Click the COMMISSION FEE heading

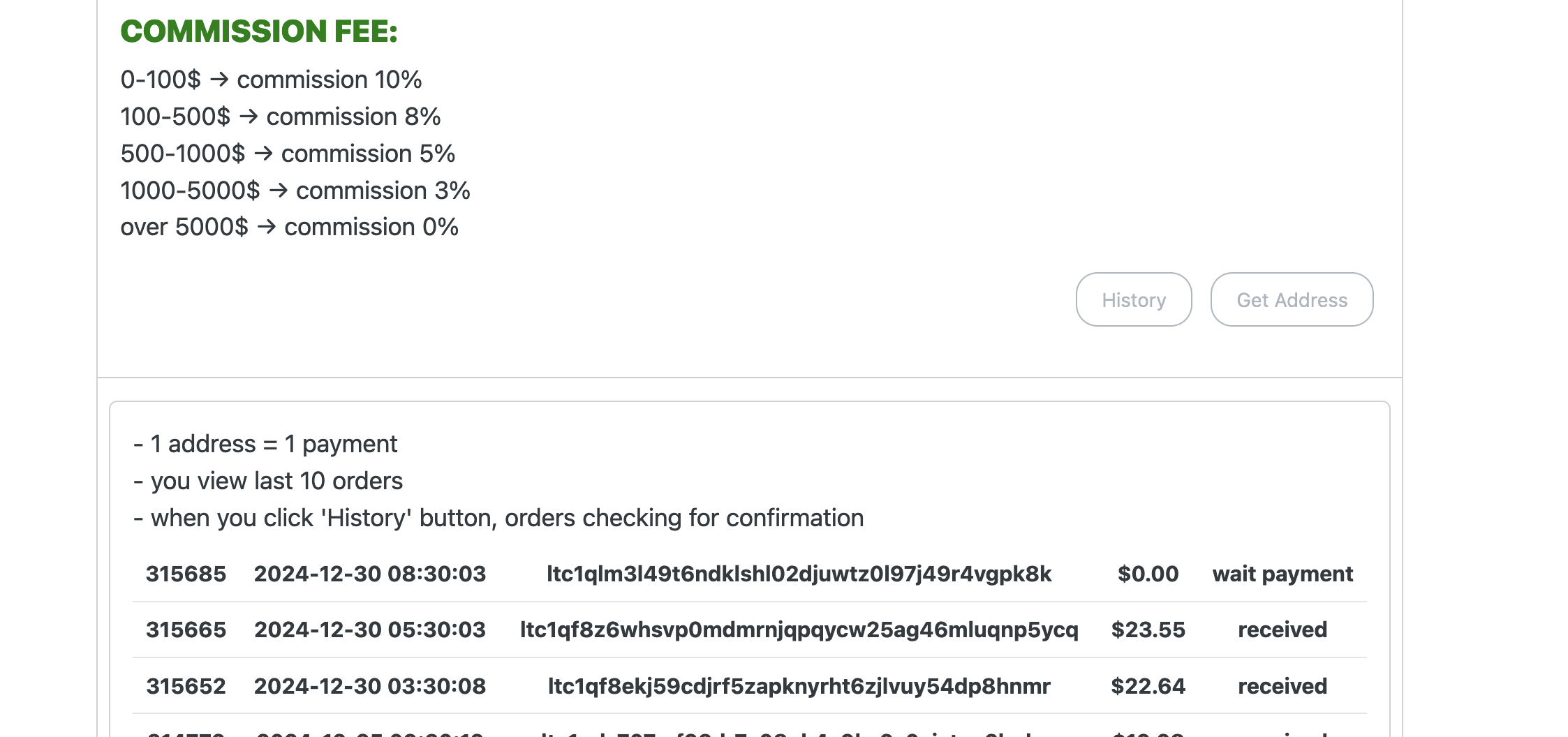coord(259,31)
